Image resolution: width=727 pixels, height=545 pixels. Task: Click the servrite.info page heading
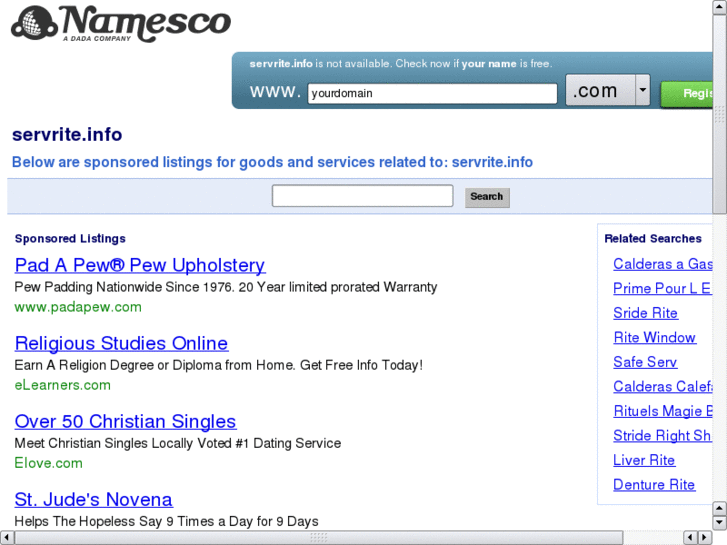point(67,135)
